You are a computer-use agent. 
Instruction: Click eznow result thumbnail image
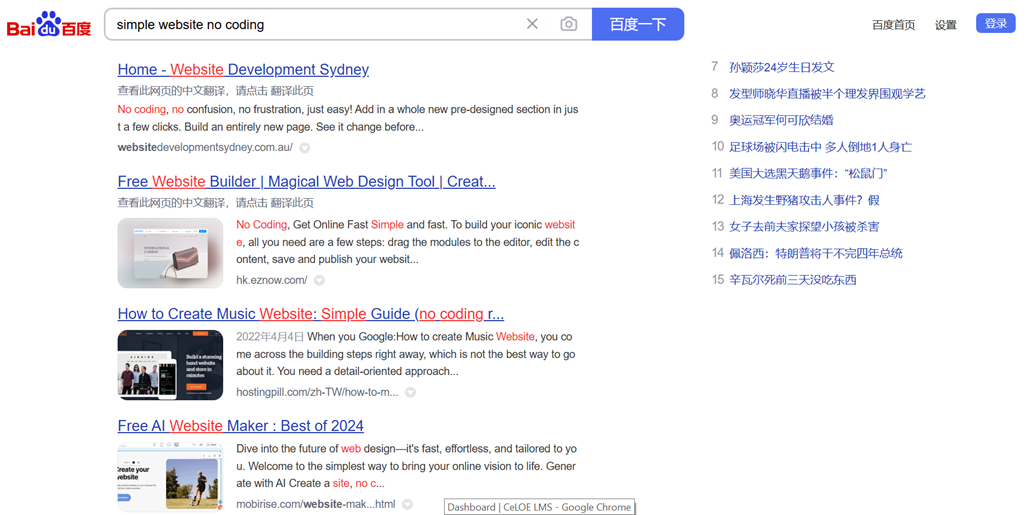[x=171, y=253]
